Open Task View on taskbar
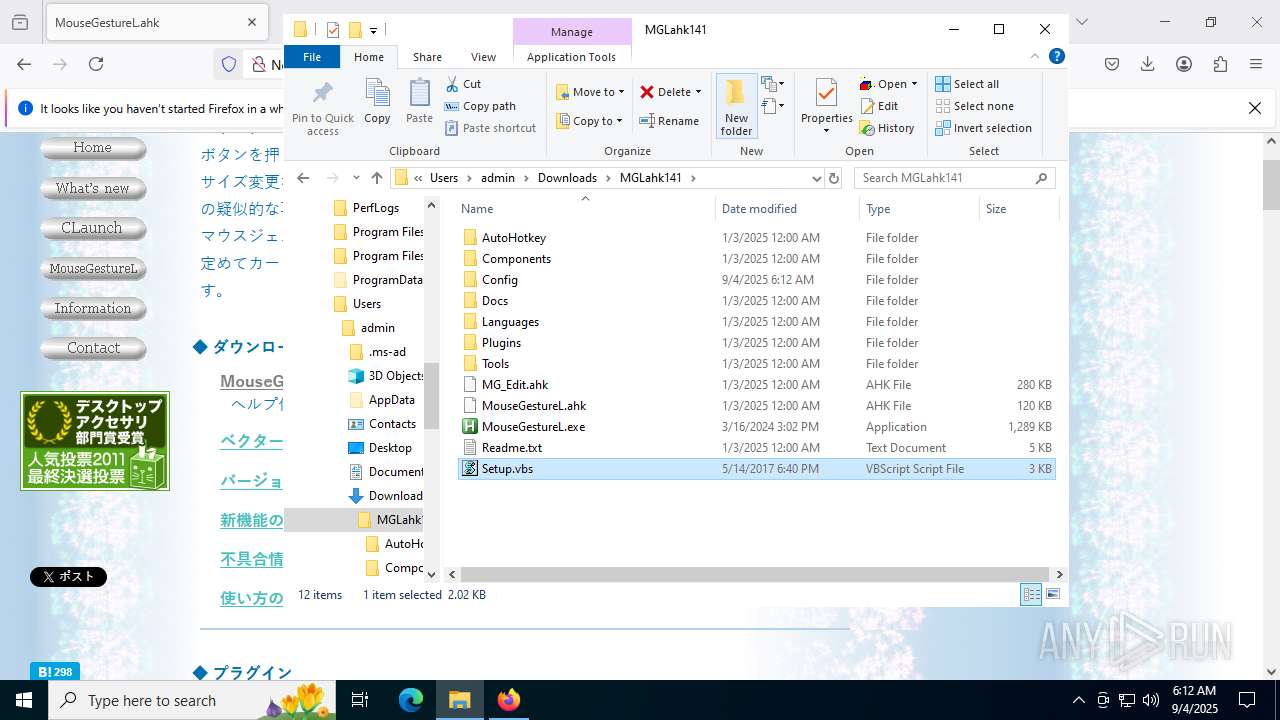Viewport: 1280px width, 720px height. click(x=360, y=700)
